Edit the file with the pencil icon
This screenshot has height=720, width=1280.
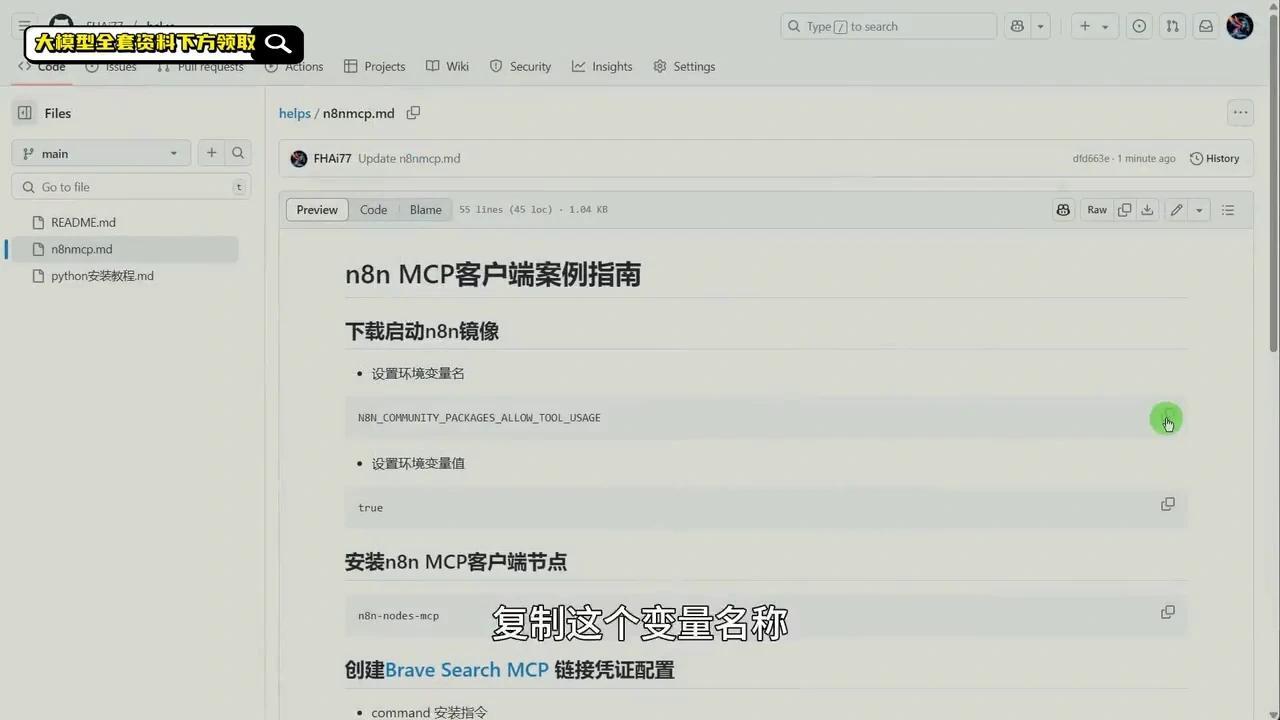[1176, 209]
